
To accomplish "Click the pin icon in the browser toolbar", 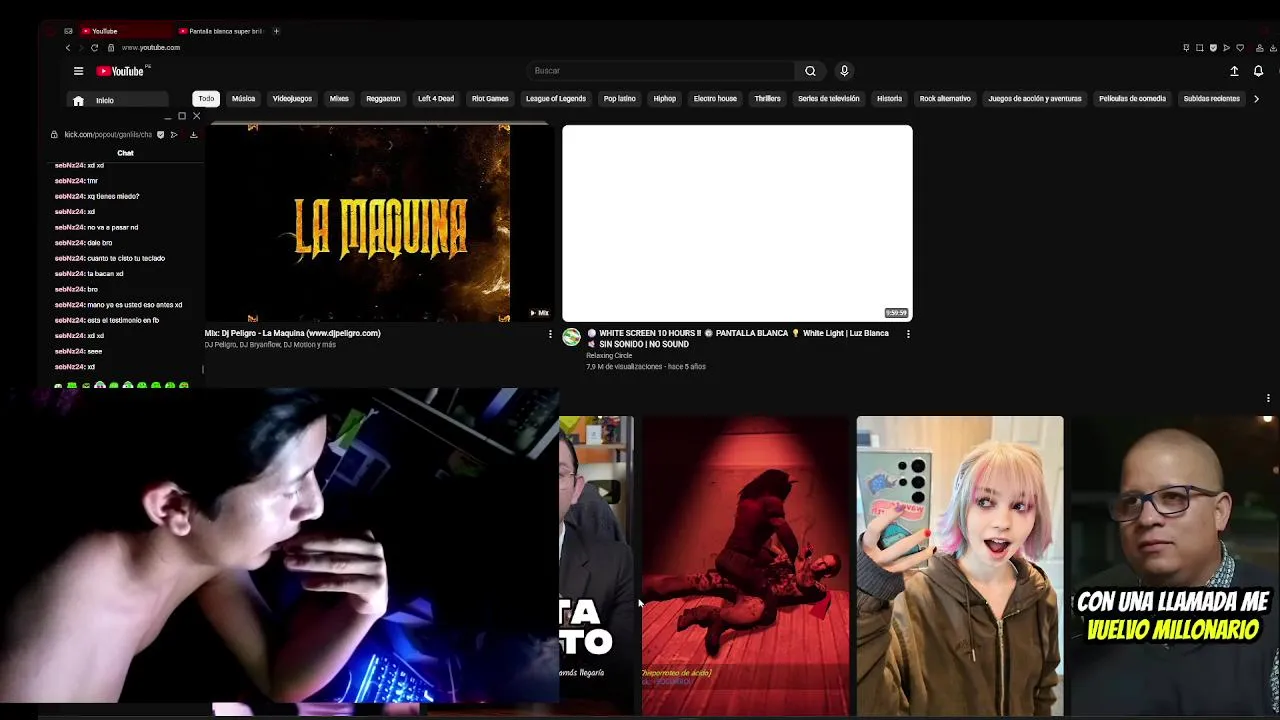I will pyautogui.click(x=1186, y=48).
